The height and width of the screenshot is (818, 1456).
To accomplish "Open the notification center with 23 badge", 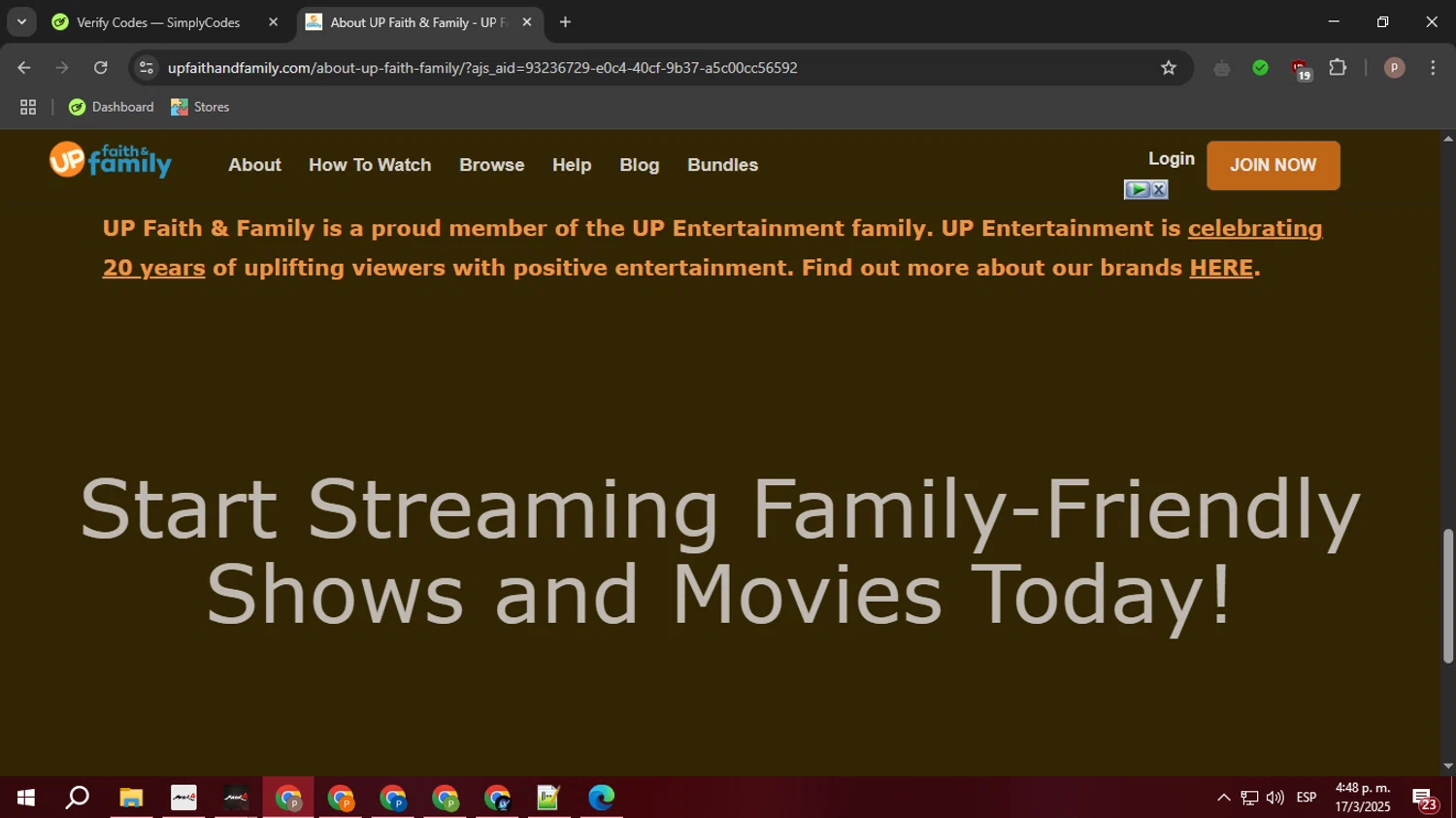I will (x=1425, y=799).
